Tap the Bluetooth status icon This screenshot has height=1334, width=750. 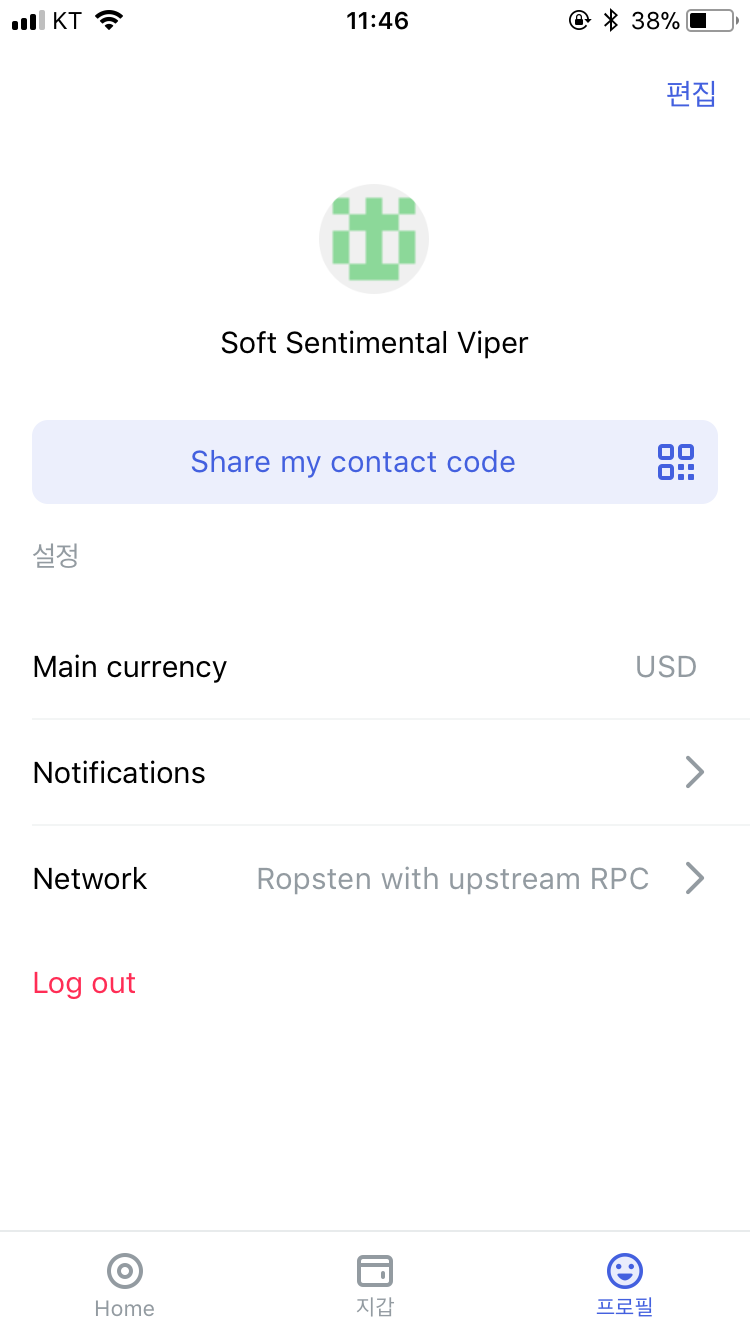[611, 21]
